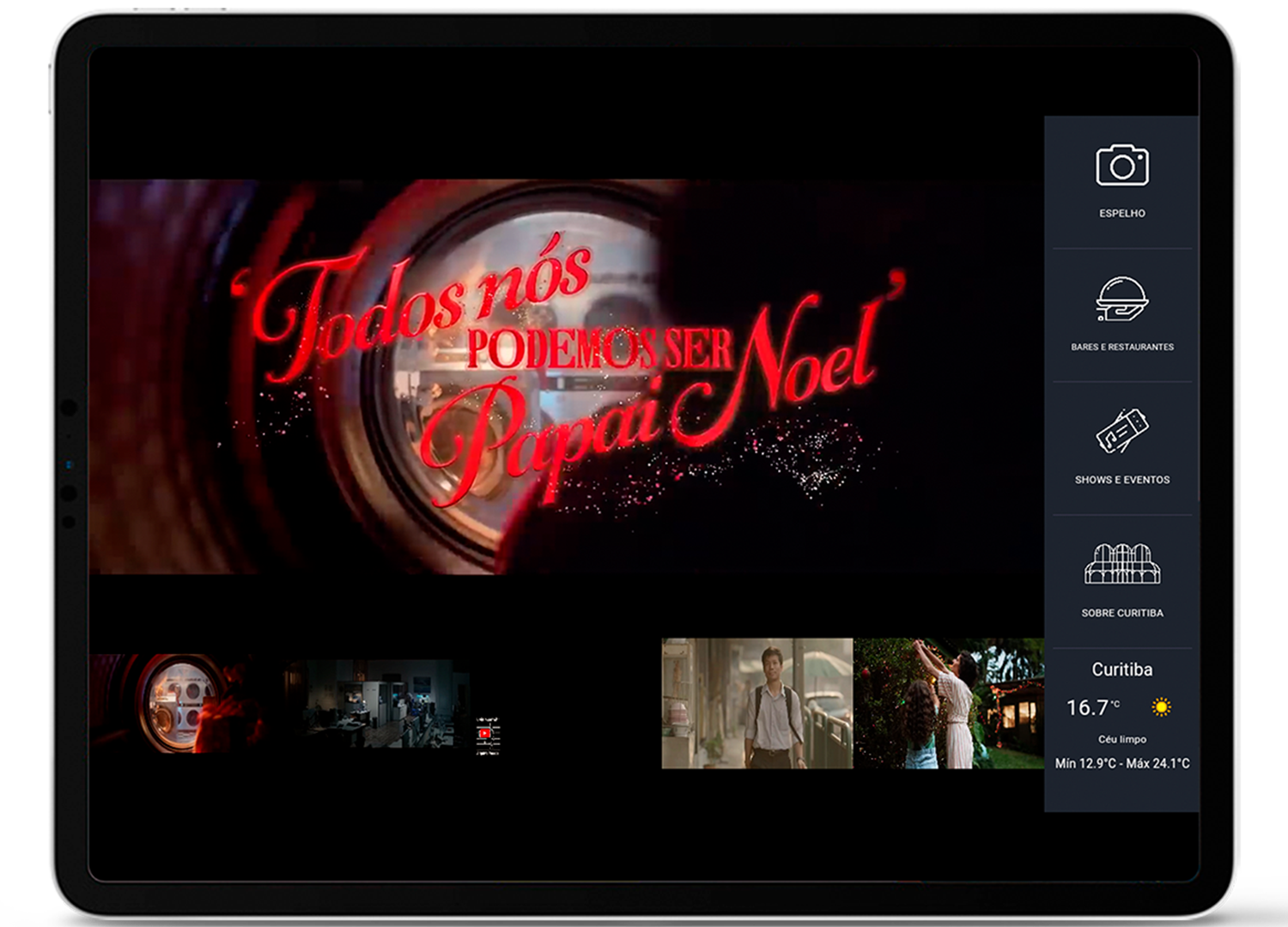Open the Espelho camera icon
The width and height of the screenshot is (1288, 927).
(1122, 165)
